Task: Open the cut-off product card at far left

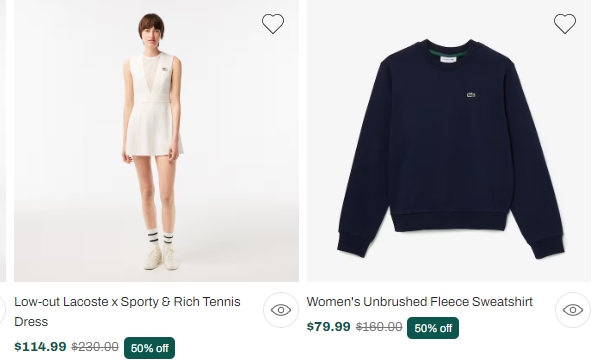Action: [x=3, y=141]
